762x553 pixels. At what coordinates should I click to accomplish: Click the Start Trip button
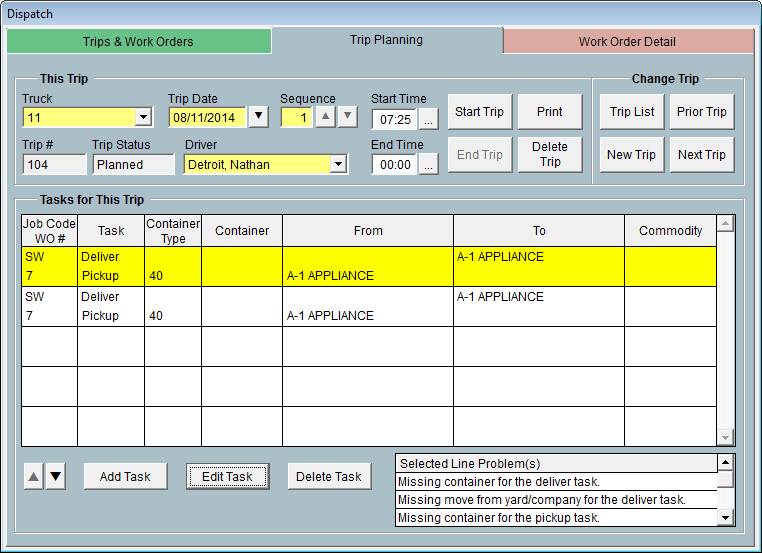(x=480, y=112)
